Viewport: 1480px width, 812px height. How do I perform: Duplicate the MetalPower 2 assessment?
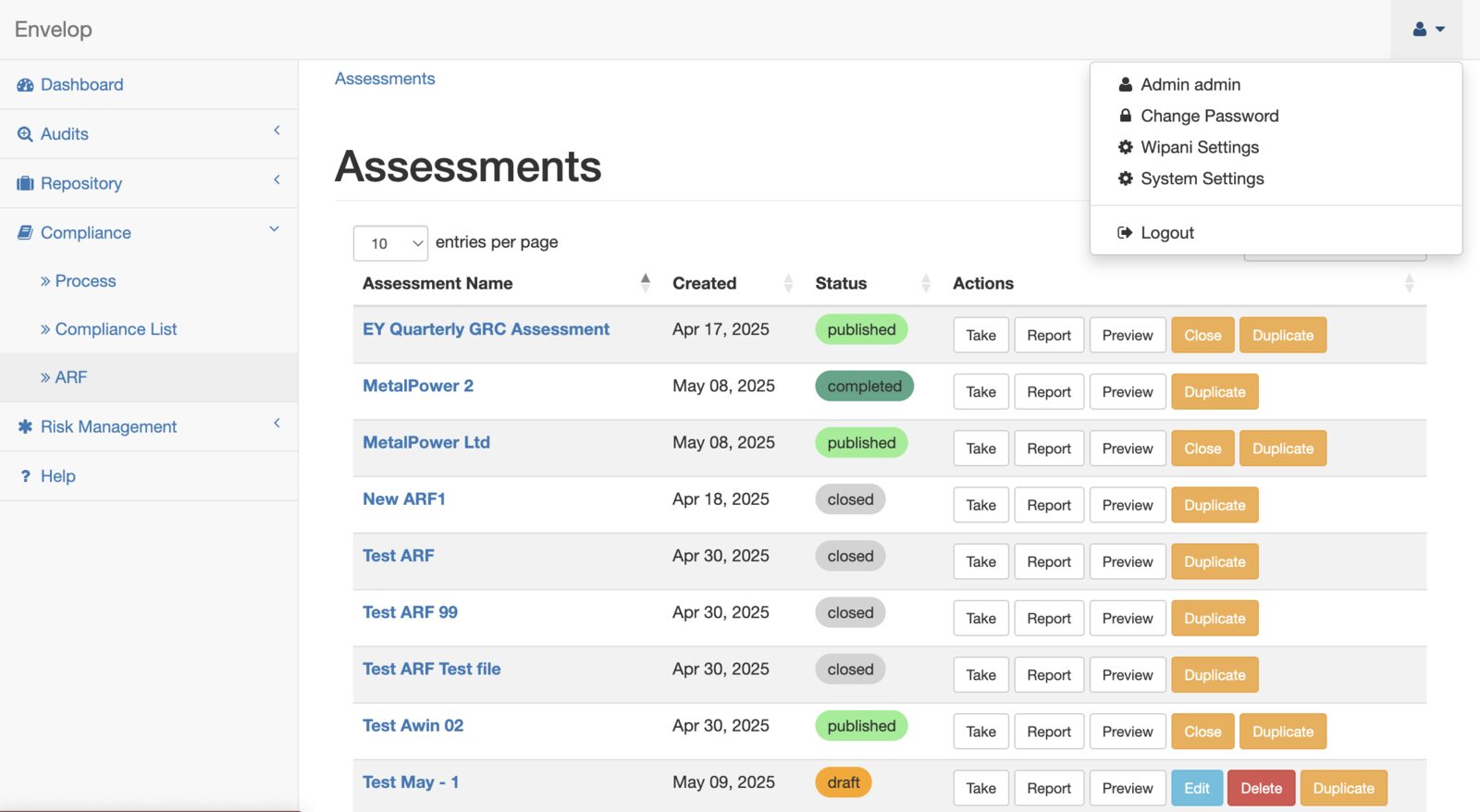click(1215, 392)
